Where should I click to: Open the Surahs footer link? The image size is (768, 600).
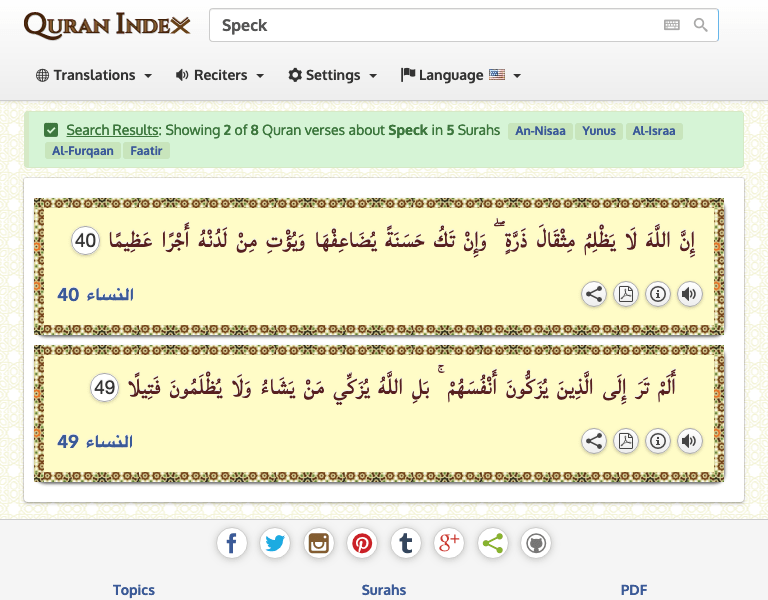(x=384, y=590)
